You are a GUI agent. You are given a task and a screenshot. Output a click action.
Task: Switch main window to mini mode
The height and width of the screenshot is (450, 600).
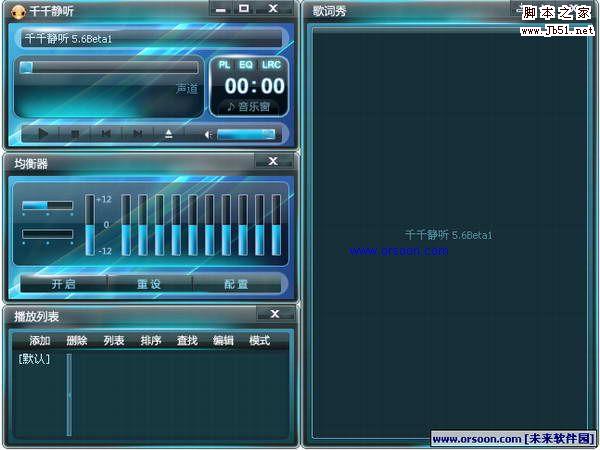(x=244, y=8)
